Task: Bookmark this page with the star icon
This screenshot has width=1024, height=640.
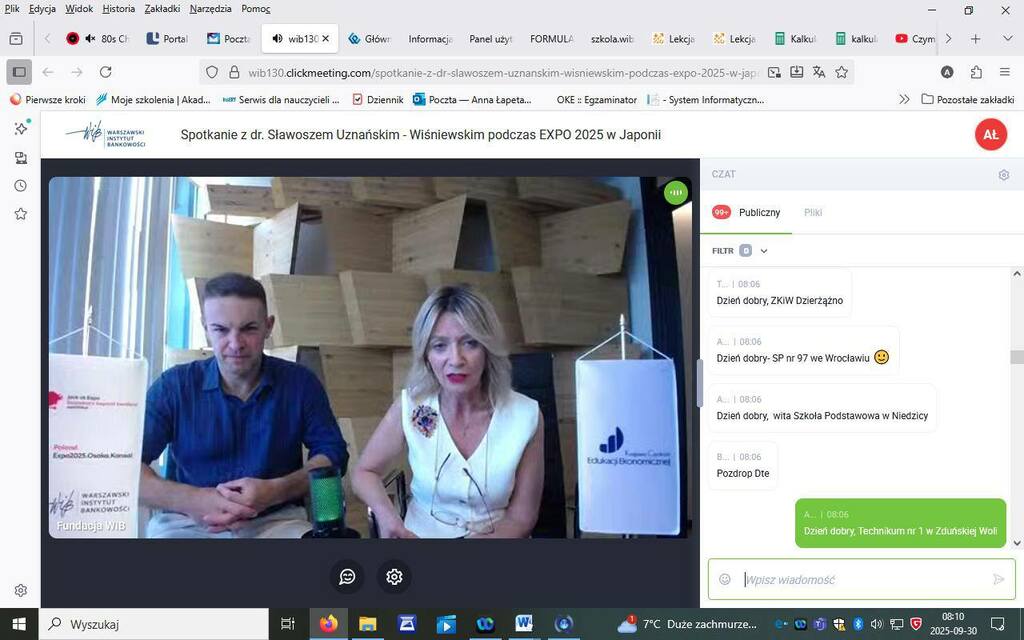Action: tap(842, 72)
